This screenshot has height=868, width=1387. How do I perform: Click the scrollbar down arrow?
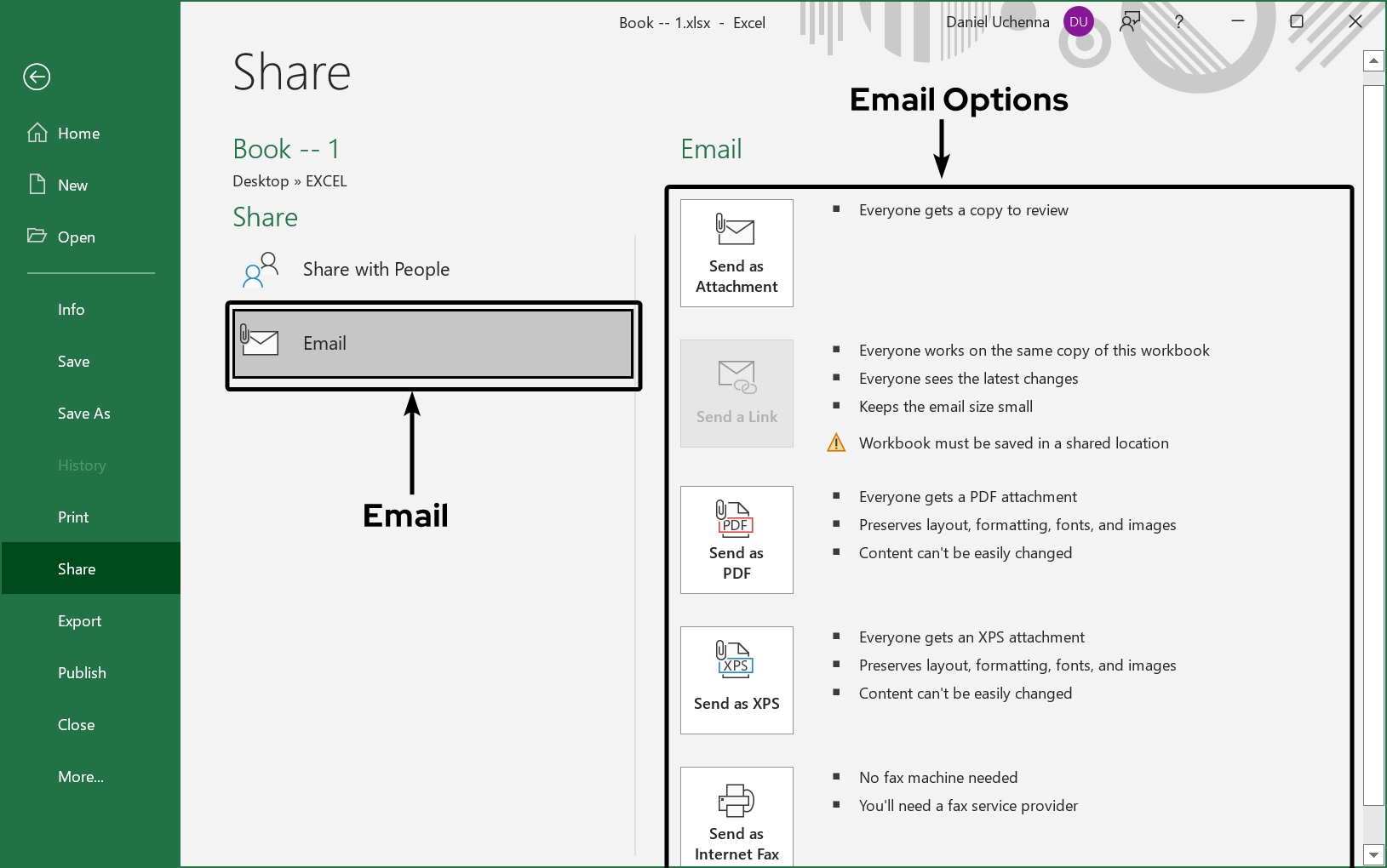(1373, 854)
